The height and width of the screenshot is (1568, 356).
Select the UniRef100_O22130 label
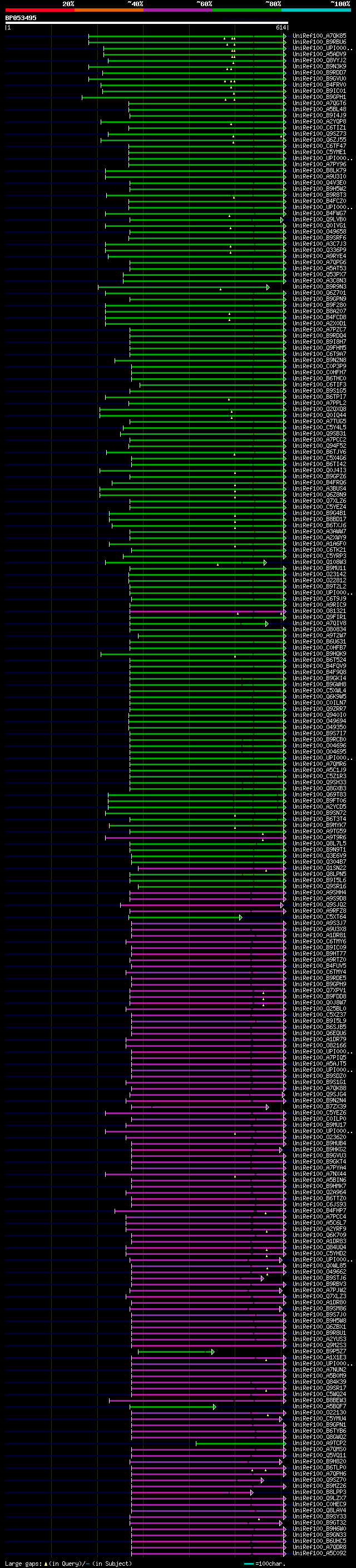[319, 1412]
